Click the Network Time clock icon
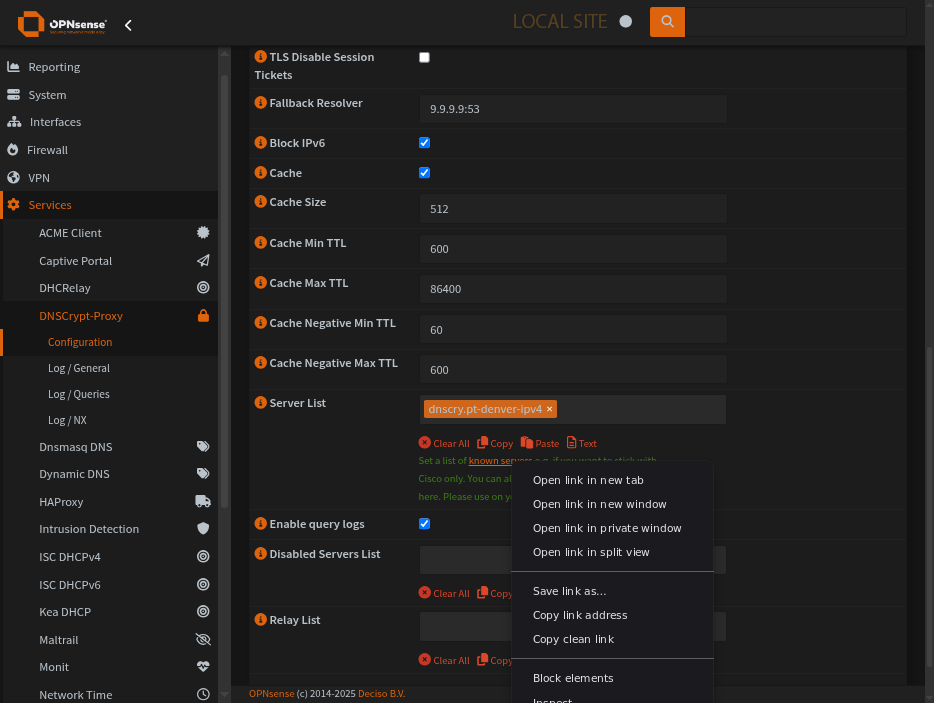This screenshot has width=934, height=703. (203, 694)
